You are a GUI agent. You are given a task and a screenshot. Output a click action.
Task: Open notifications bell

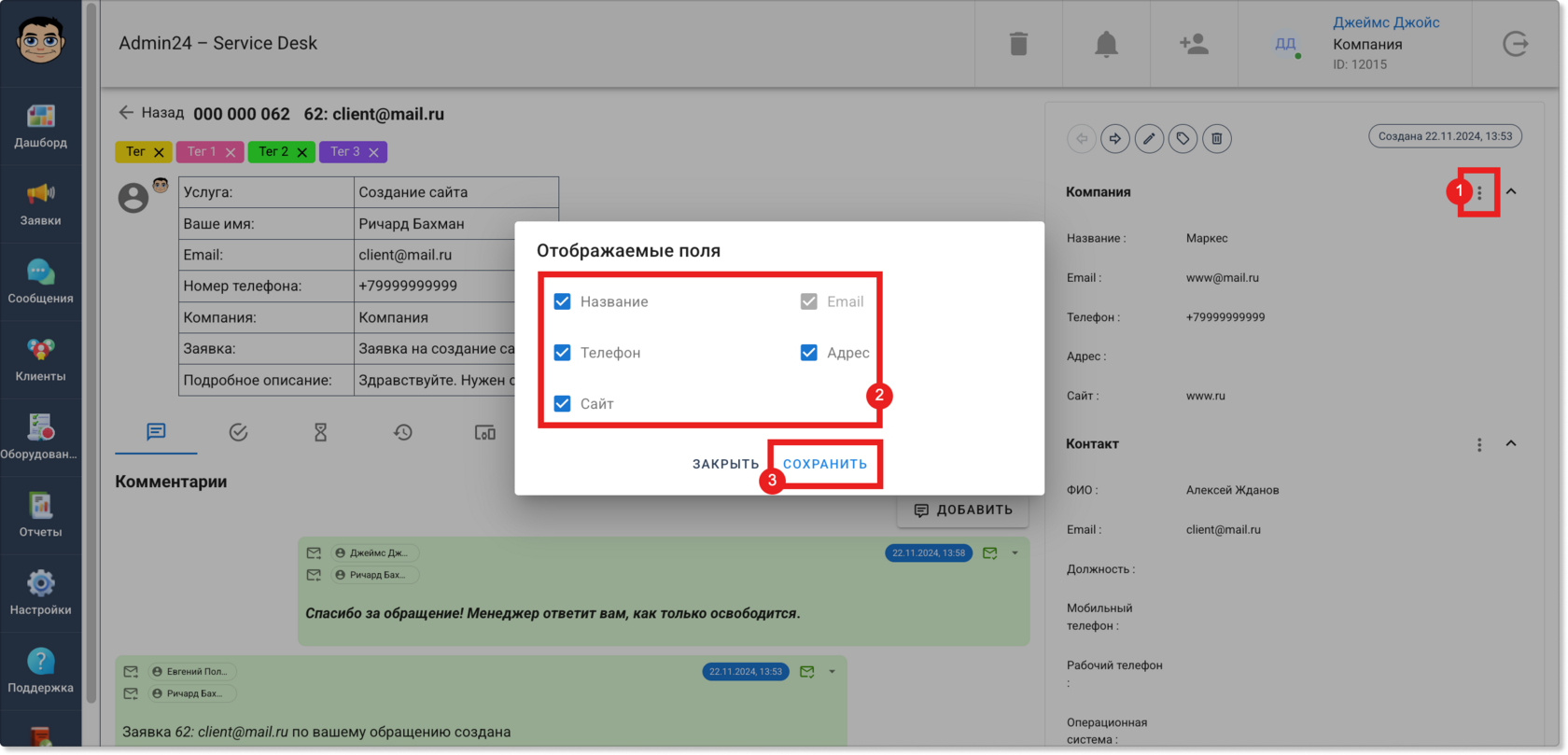pos(1106,44)
